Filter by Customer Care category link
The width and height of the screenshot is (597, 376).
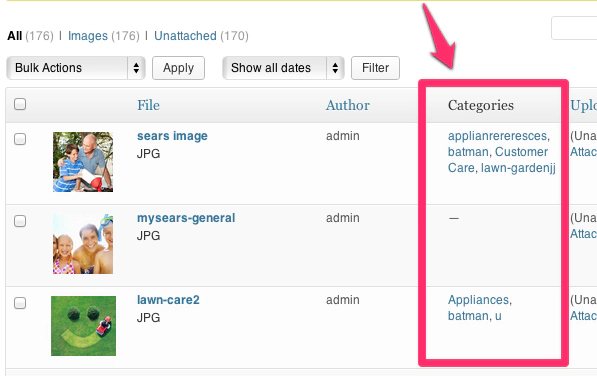click(x=498, y=160)
